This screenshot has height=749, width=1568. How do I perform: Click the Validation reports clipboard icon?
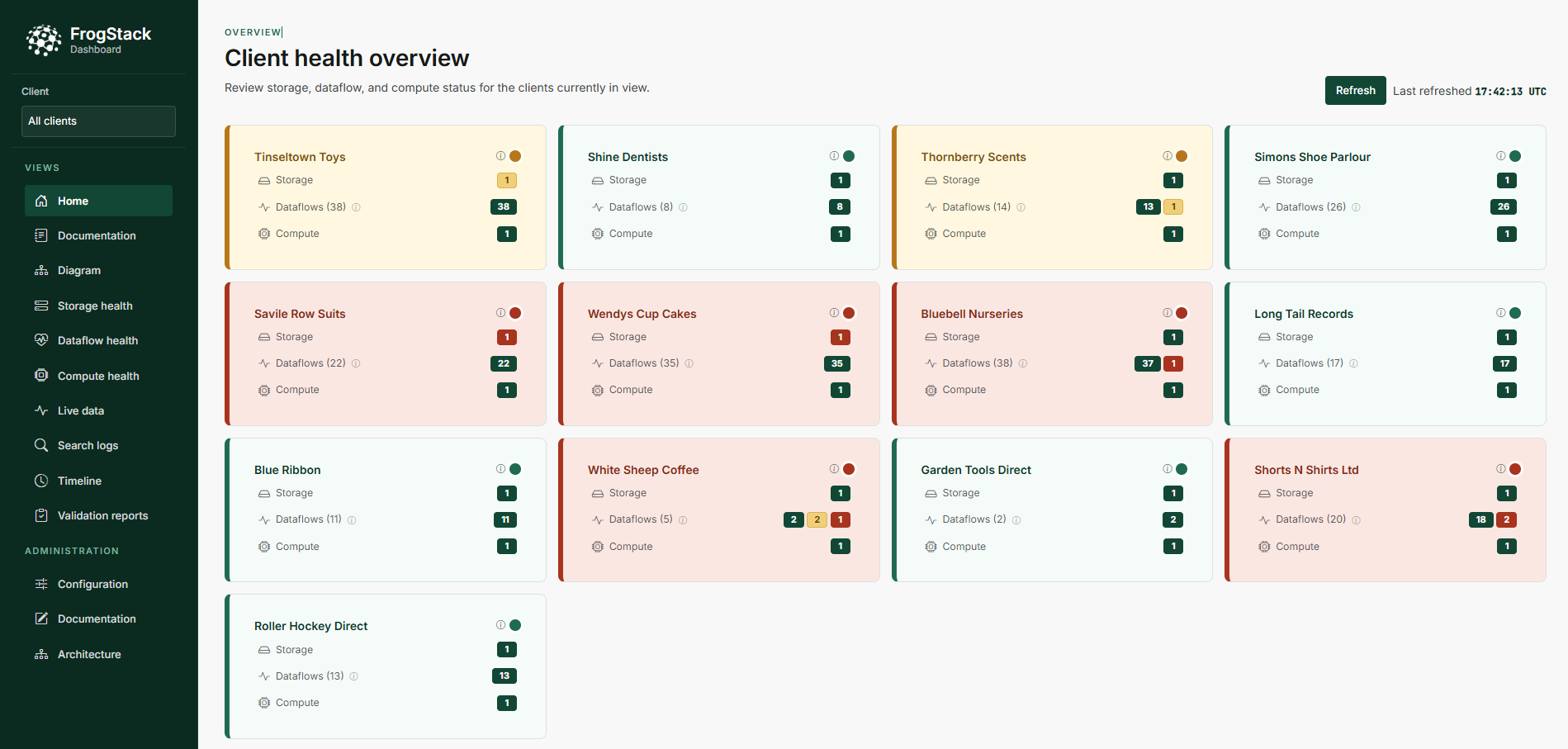pyautogui.click(x=41, y=515)
